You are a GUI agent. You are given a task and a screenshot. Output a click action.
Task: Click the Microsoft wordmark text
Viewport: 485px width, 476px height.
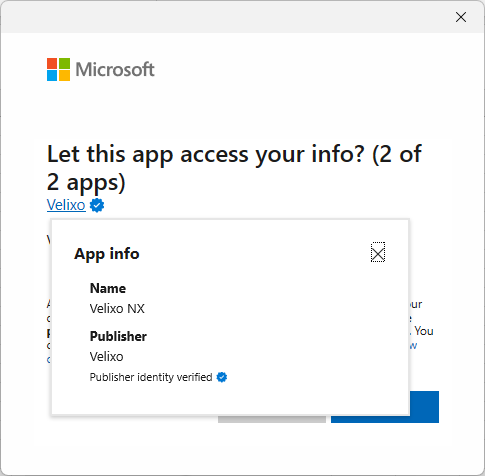tap(115, 69)
